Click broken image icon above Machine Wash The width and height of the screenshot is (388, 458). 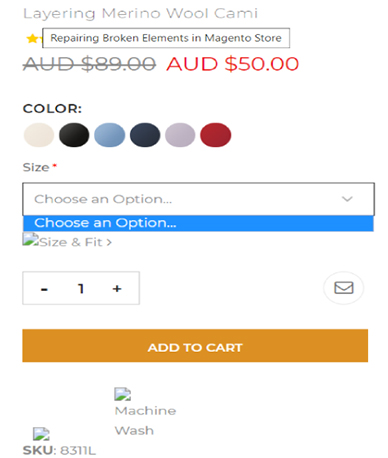click(123, 394)
